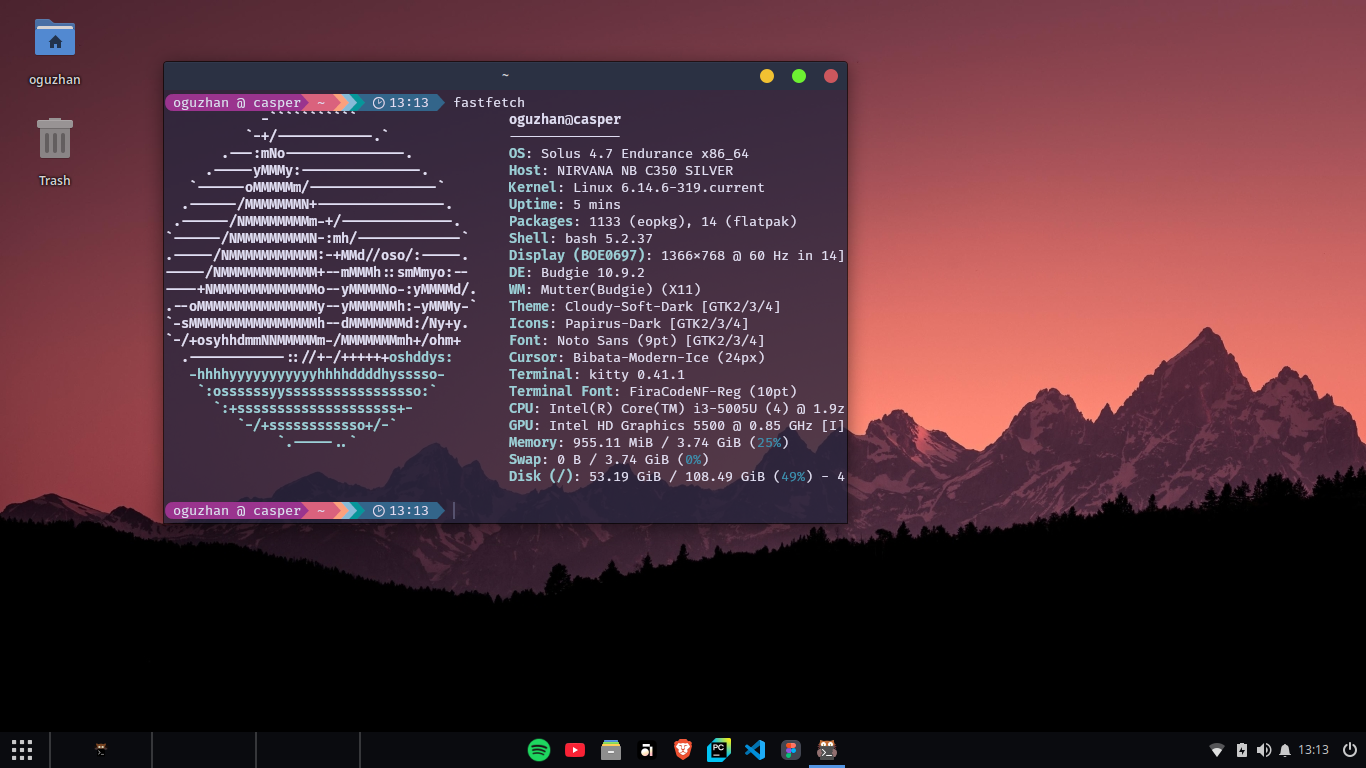Click the Disk (/): 53.19 GiB line

tap(676, 477)
